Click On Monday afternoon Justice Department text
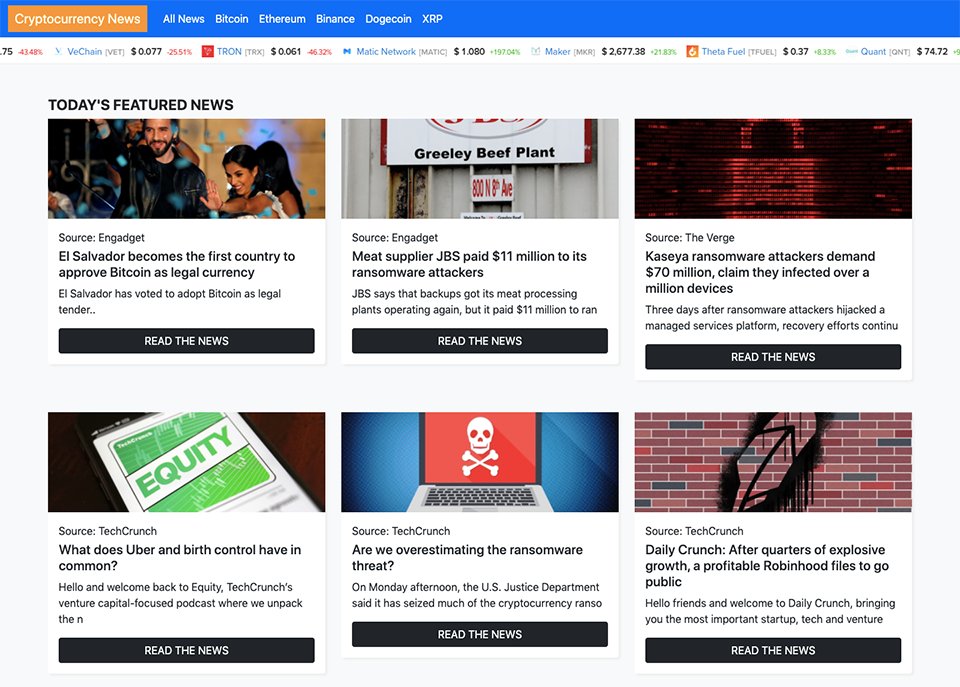The width and height of the screenshot is (960, 687). tap(477, 595)
